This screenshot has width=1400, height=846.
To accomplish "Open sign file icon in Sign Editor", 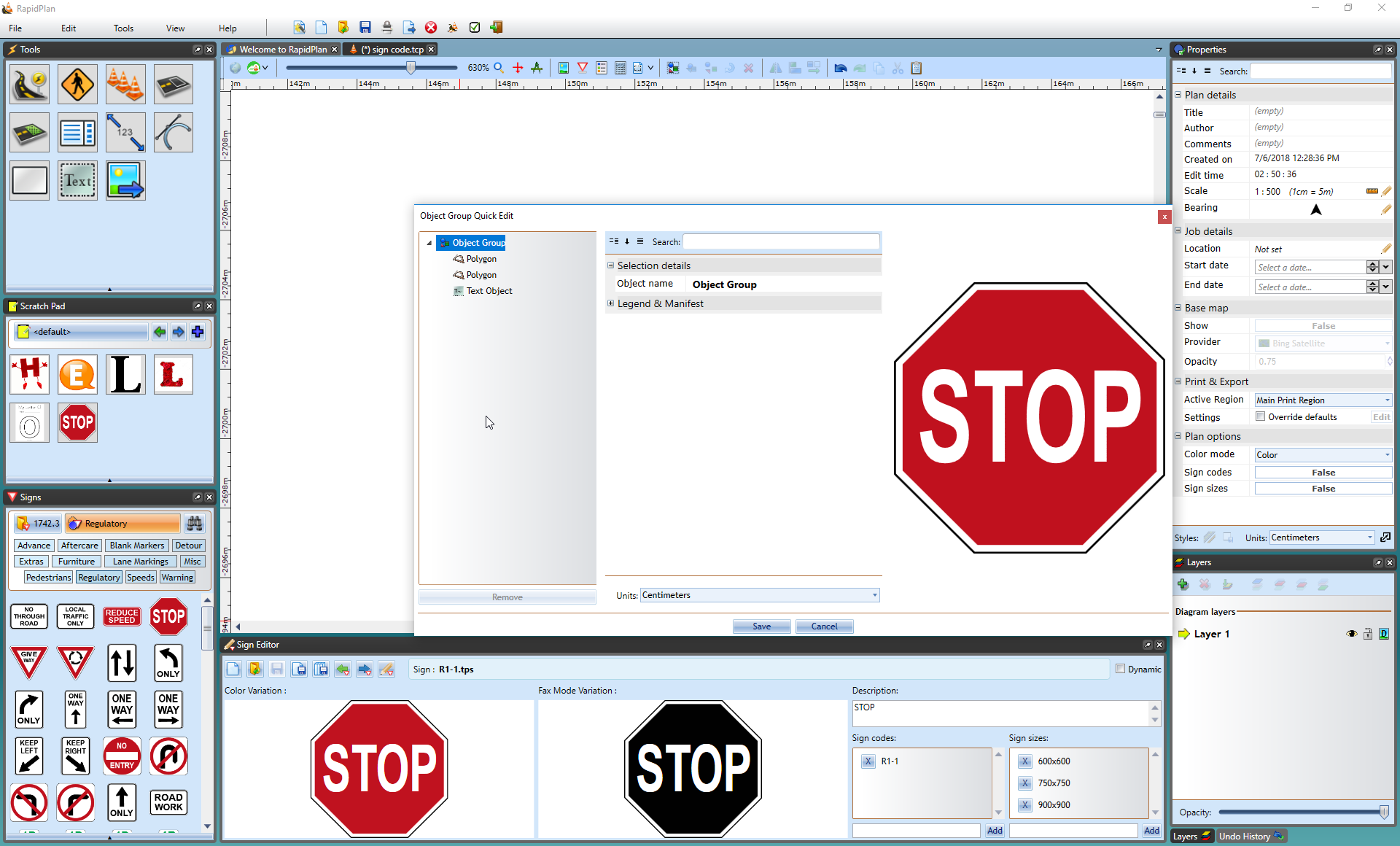I will [255, 670].
